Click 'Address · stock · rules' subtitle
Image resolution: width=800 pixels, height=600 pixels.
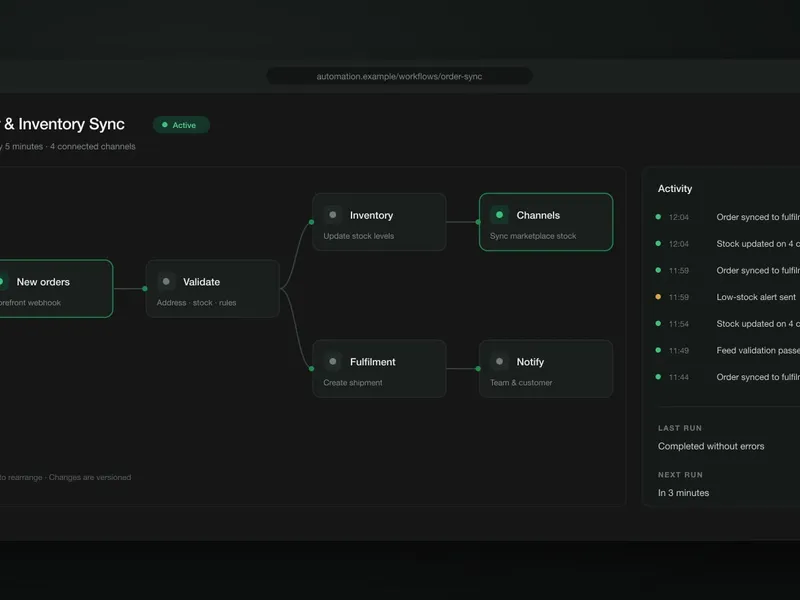(196, 303)
